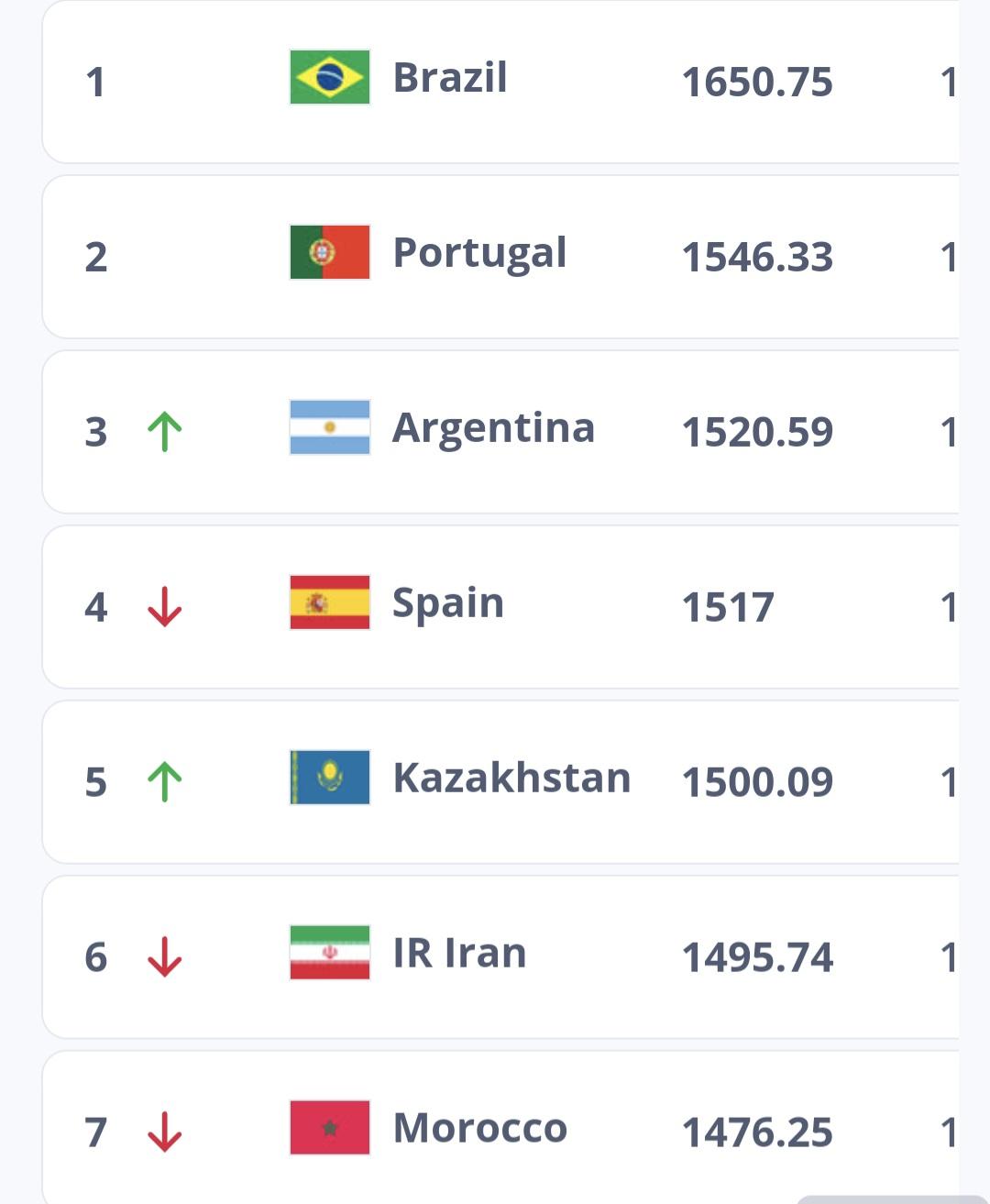Screen dimensions: 990x1204
Task: Click the Spain flag icon
Action: click(330, 602)
